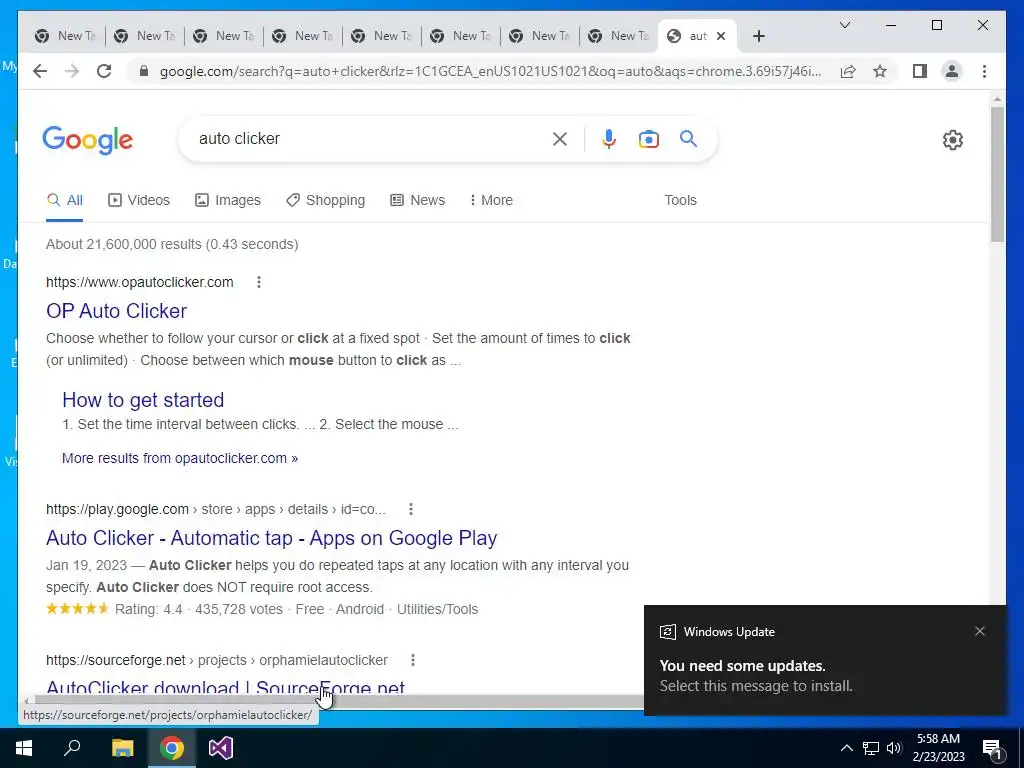Click the forward navigation arrow
This screenshot has height=768, width=1024.
click(x=72, y=71)
